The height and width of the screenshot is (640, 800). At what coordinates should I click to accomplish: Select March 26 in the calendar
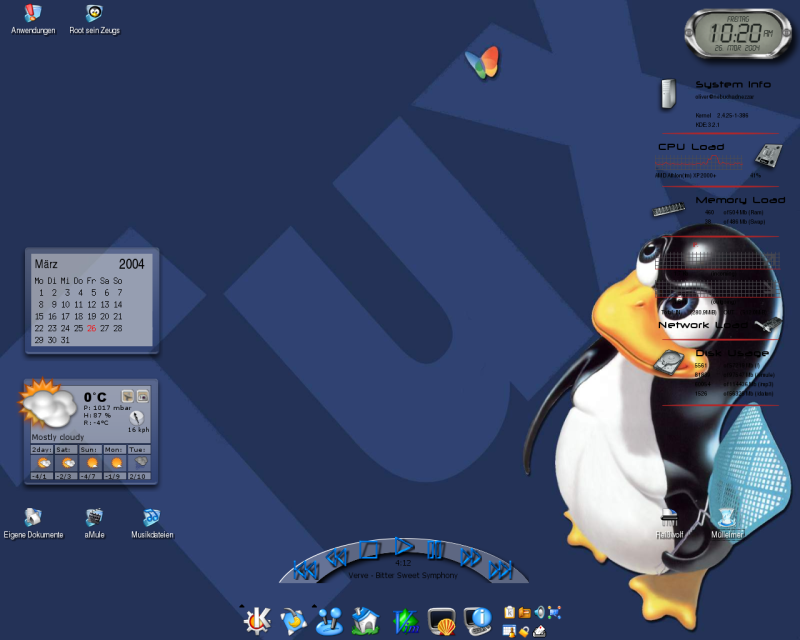click(91, 328)
